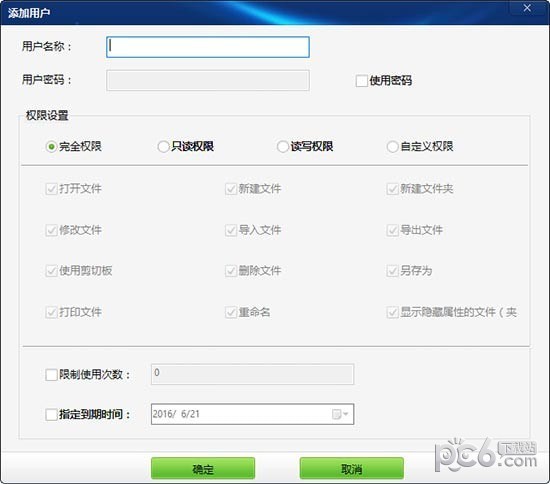Toggle the 打开文件 checkbox
550x484 pixels.
coord(51,189)
